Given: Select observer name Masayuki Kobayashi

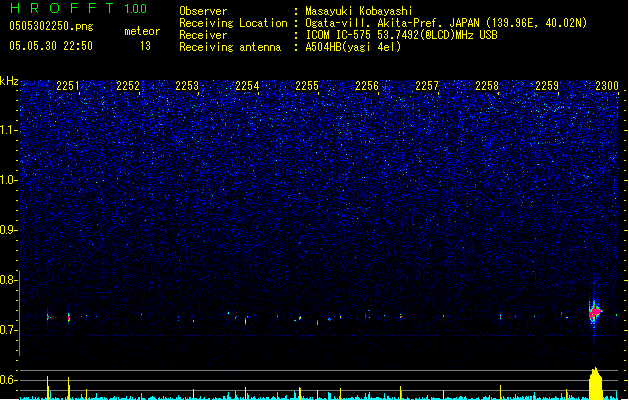Looking at the screenshot, I should [x=359, y=11].
